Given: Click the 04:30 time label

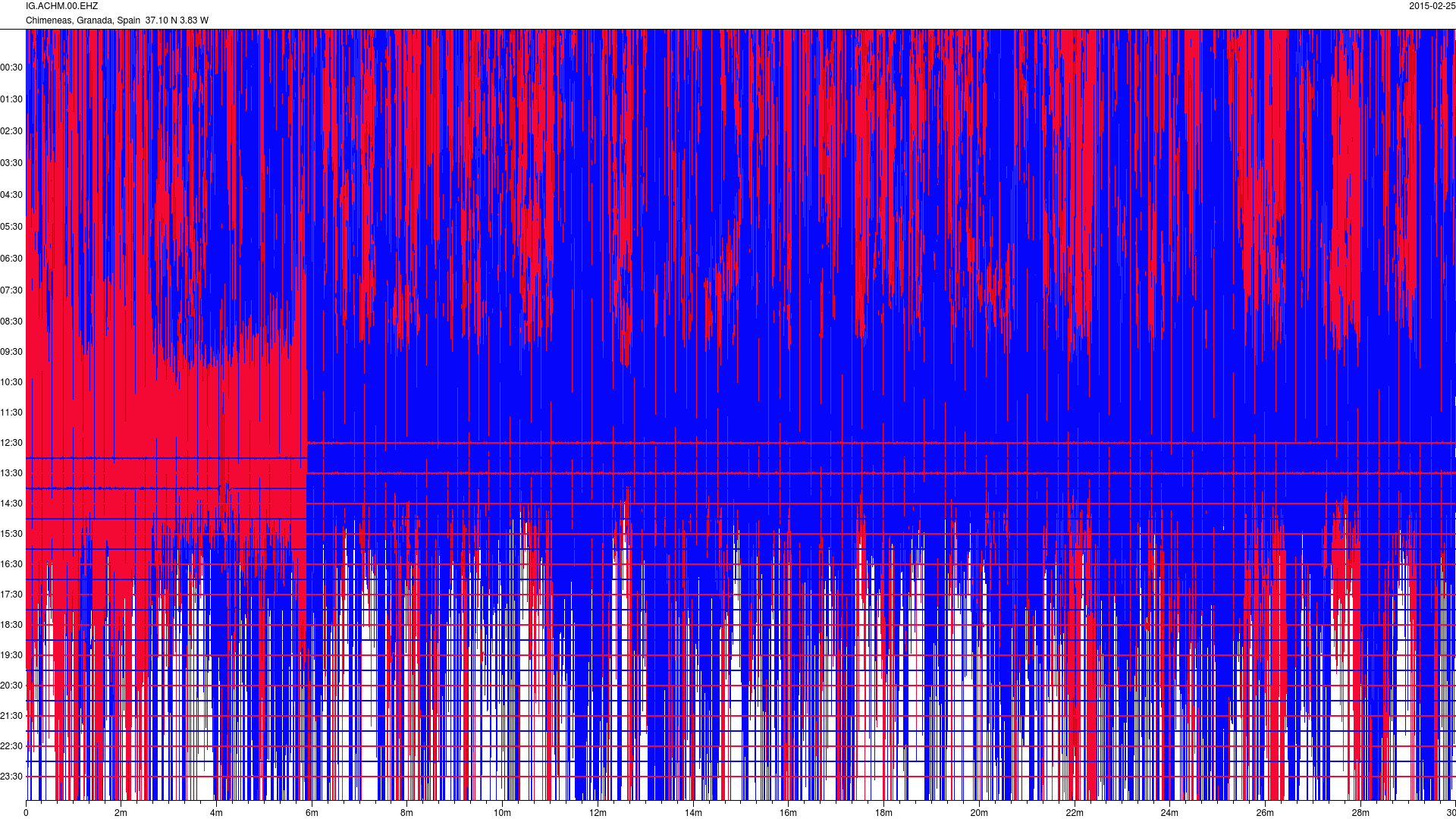Looking at the screenshot, I should [11, 195].
